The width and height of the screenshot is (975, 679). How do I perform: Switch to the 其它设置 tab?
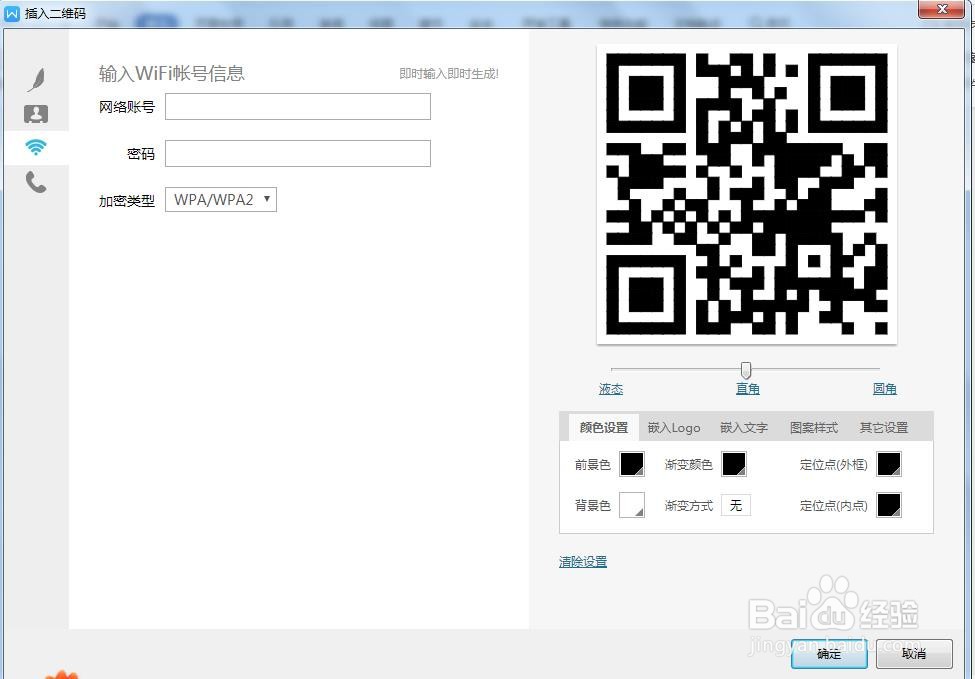884,428
